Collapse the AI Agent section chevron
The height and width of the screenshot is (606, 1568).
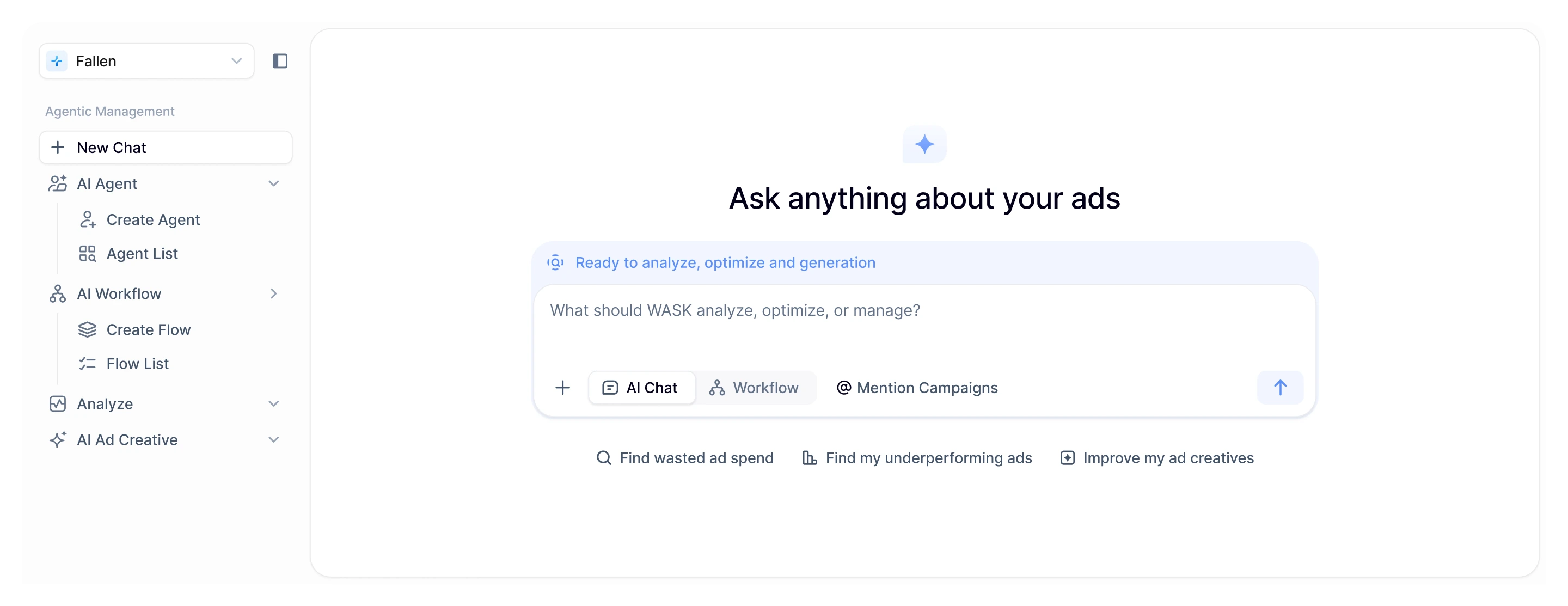tap(274, 183)
